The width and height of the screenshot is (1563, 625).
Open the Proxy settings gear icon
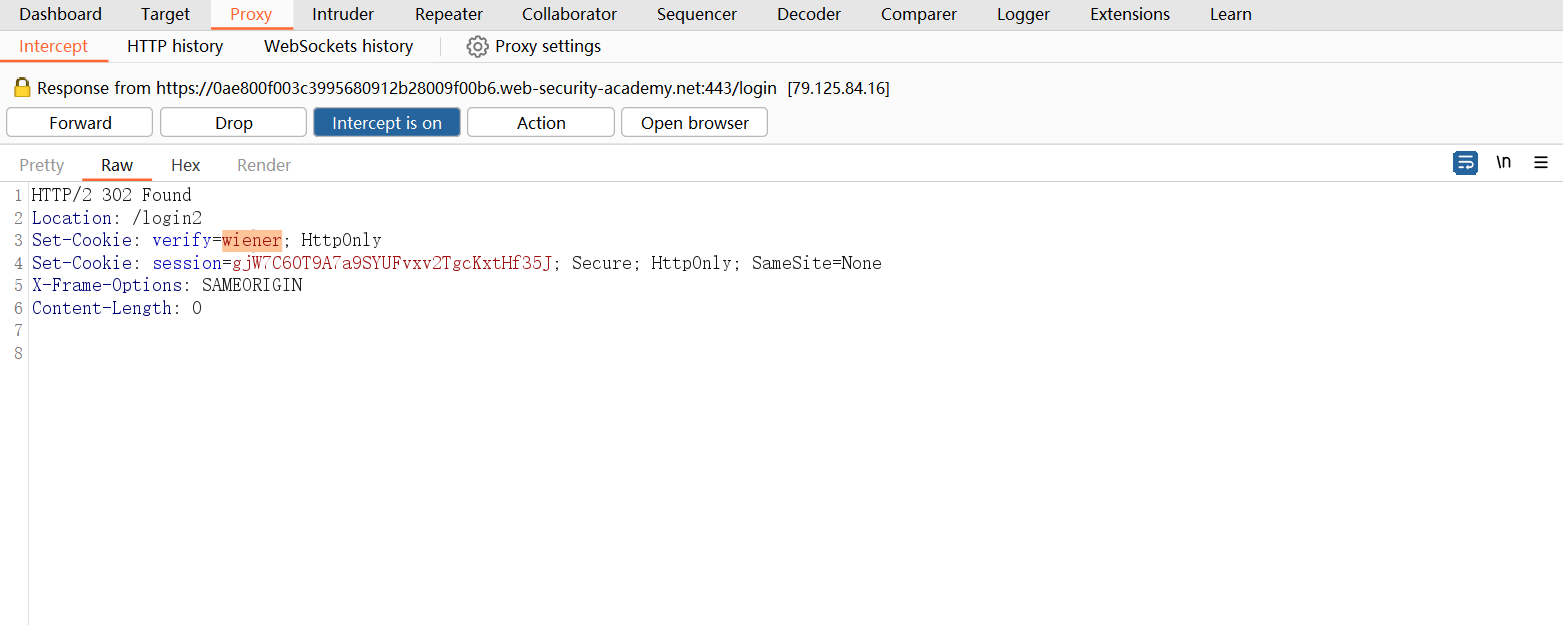pyautogui.click(x=477, y=46)
